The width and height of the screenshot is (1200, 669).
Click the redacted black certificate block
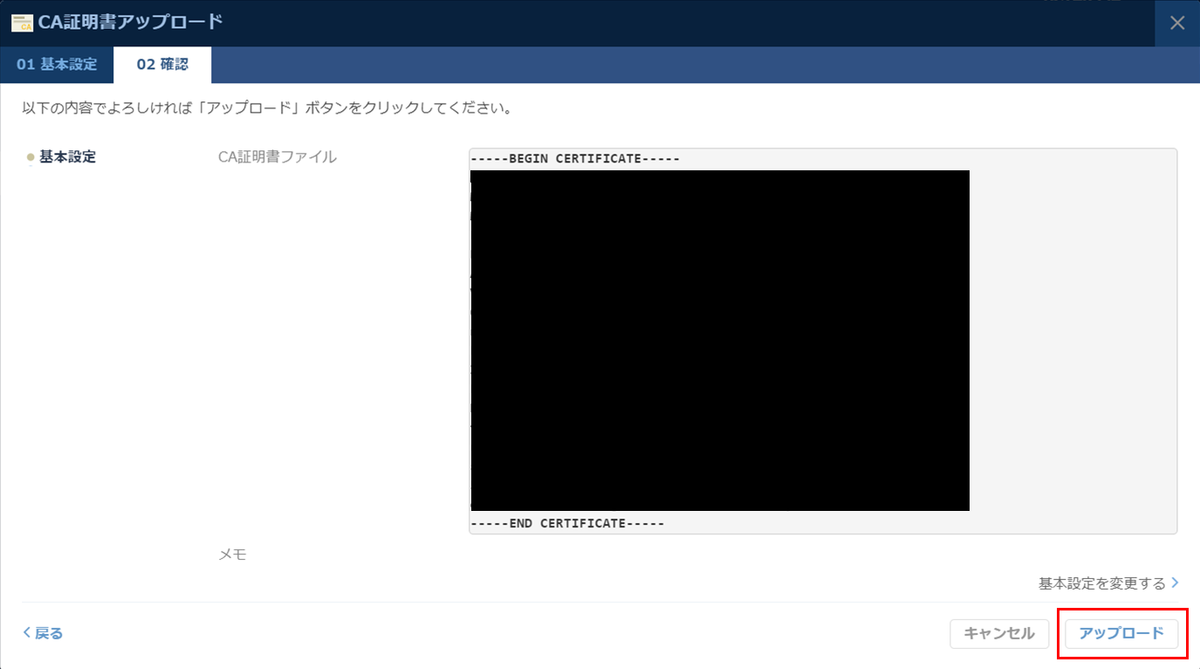(x=719, y=340)
